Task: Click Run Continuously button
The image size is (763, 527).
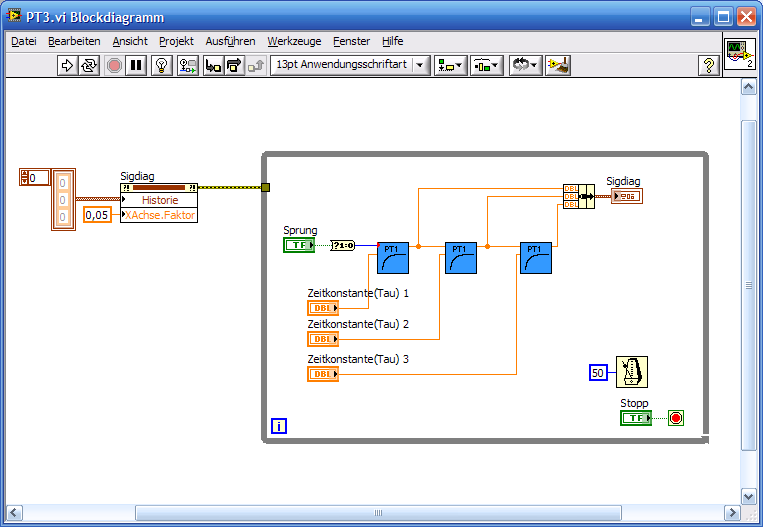Action: 89,65
